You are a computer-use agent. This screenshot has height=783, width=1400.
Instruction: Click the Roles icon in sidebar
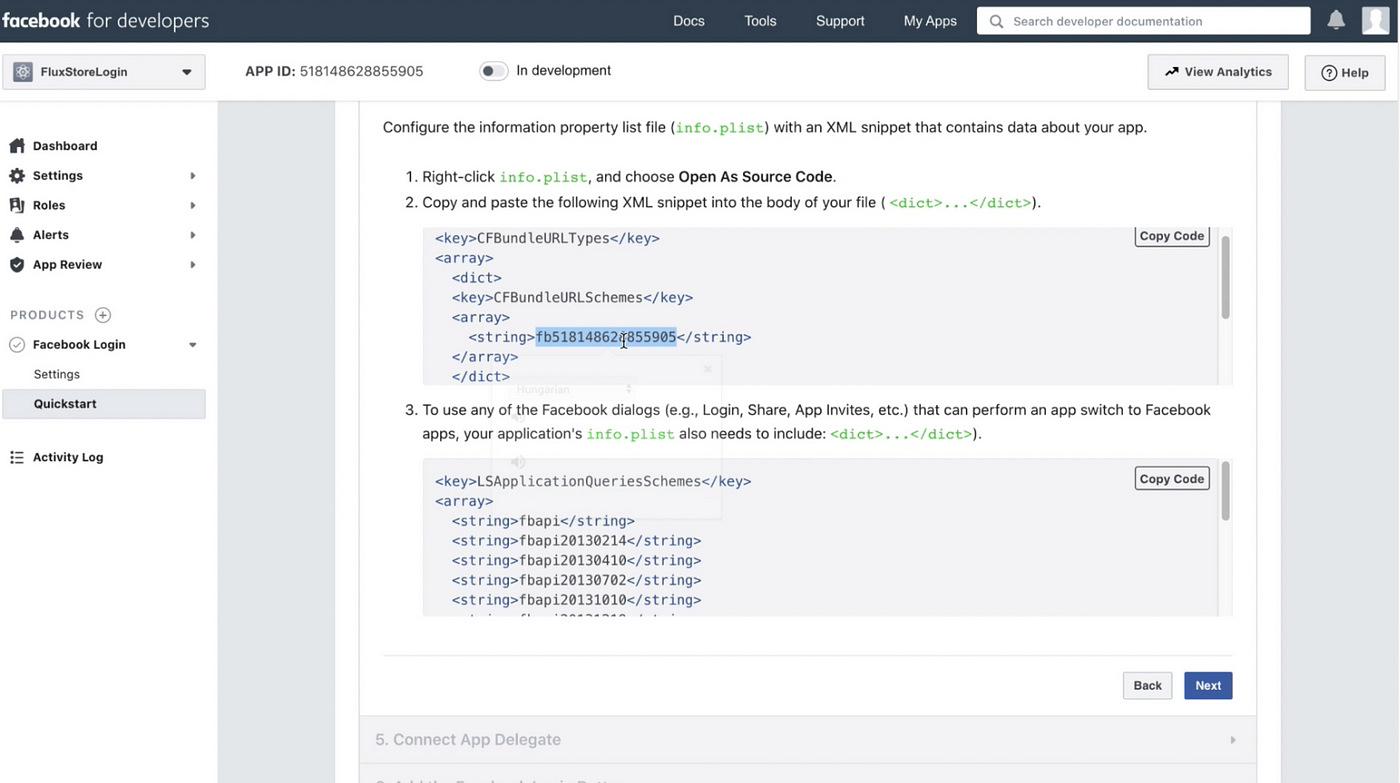[17, 205]
